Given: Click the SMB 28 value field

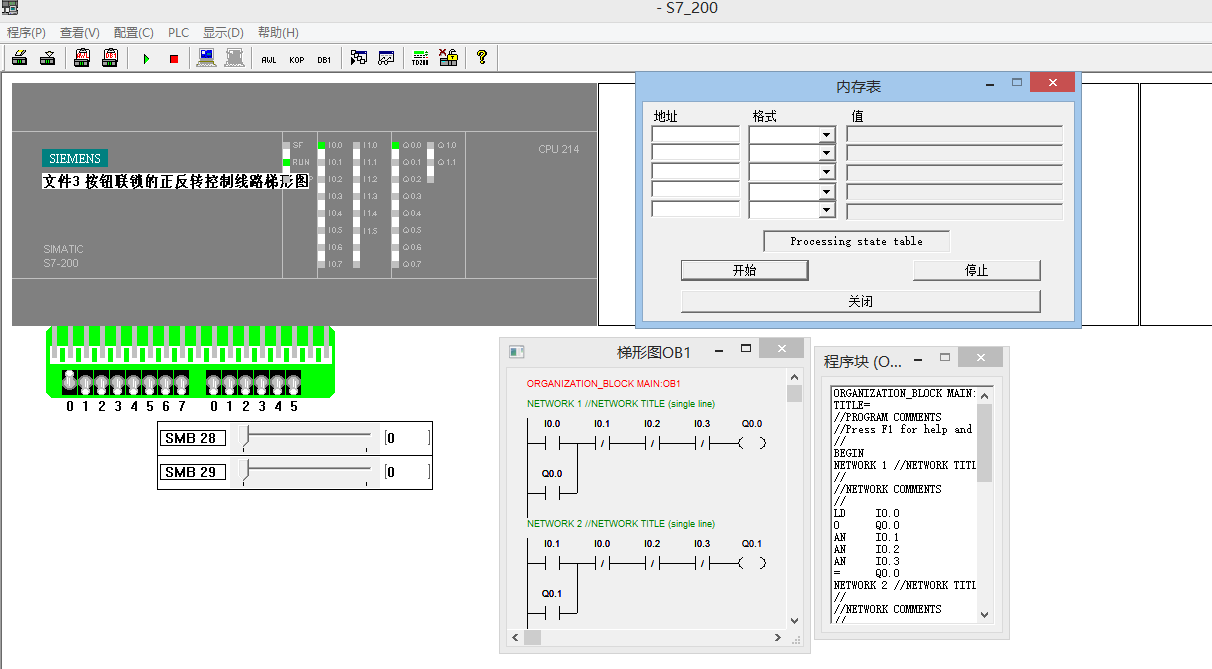Looking at the screenshot, I should tap(408, 438).
